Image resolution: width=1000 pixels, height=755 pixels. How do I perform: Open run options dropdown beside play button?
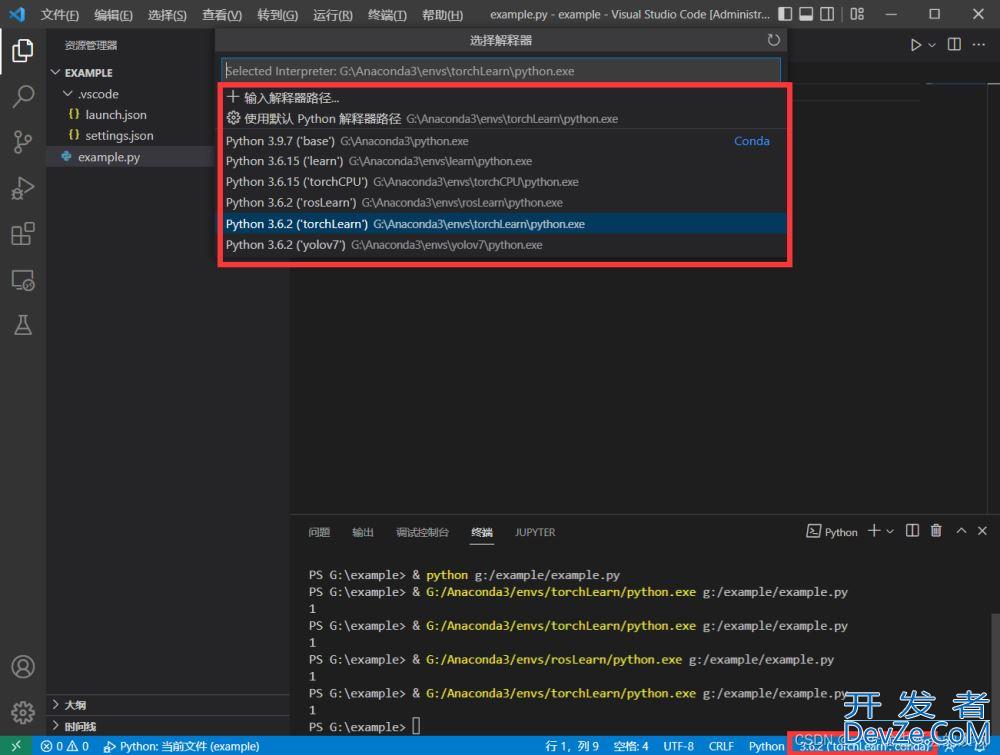(x=932, y=45)
